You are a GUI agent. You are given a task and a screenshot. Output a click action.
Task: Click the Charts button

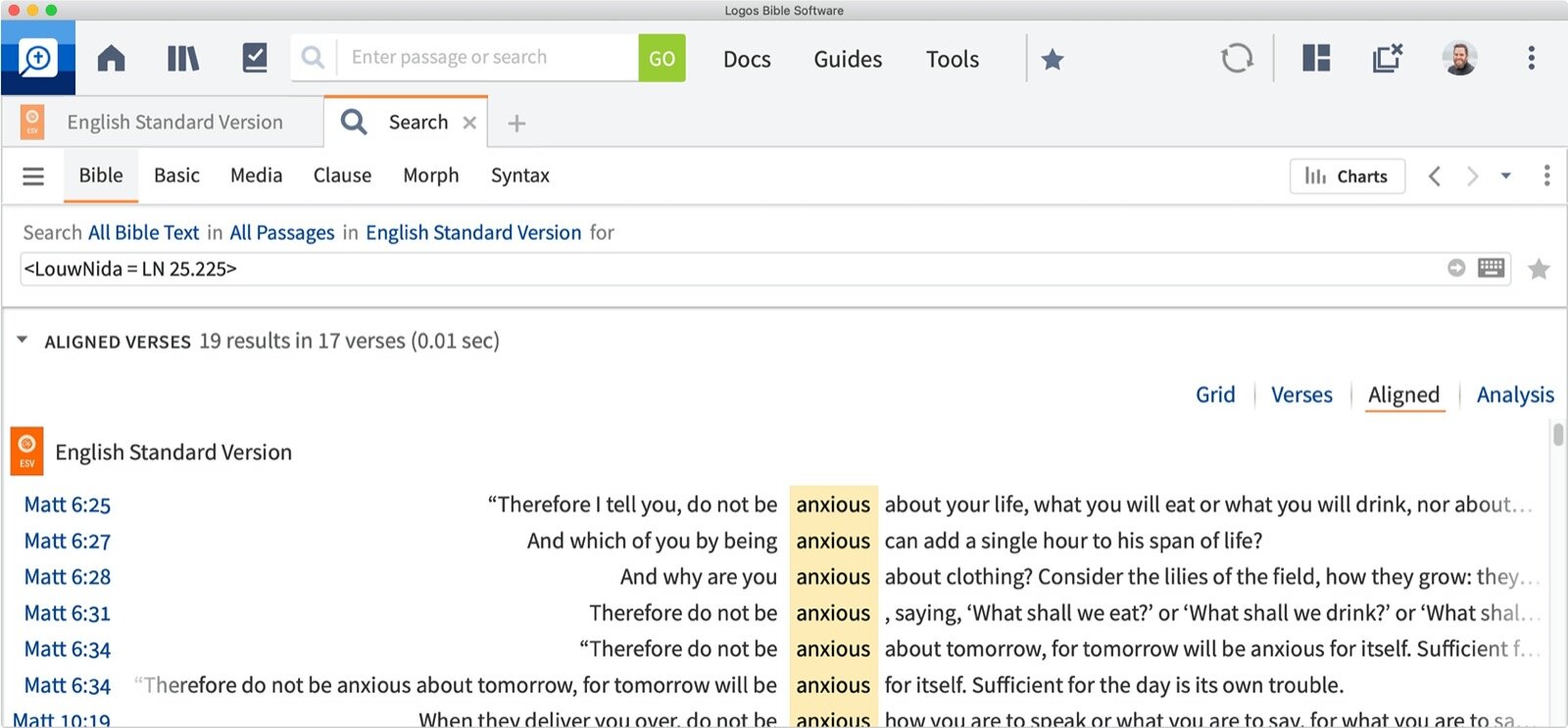pos(1347,176)
